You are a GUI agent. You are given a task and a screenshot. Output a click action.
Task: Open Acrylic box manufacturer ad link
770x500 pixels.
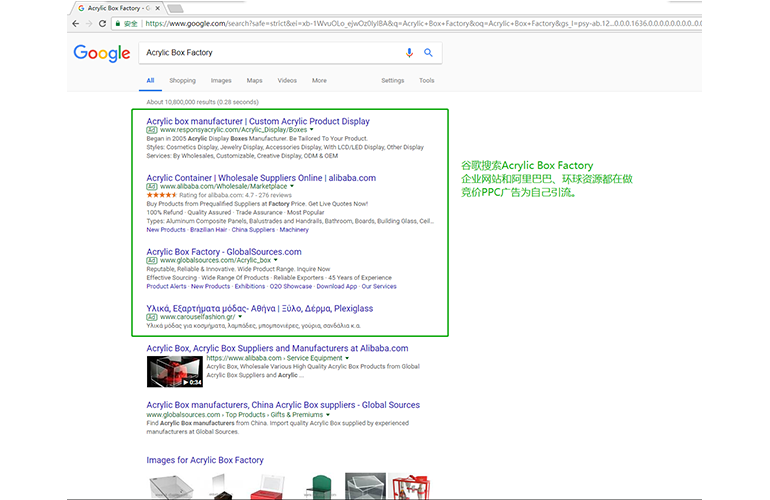pos(258,121)
